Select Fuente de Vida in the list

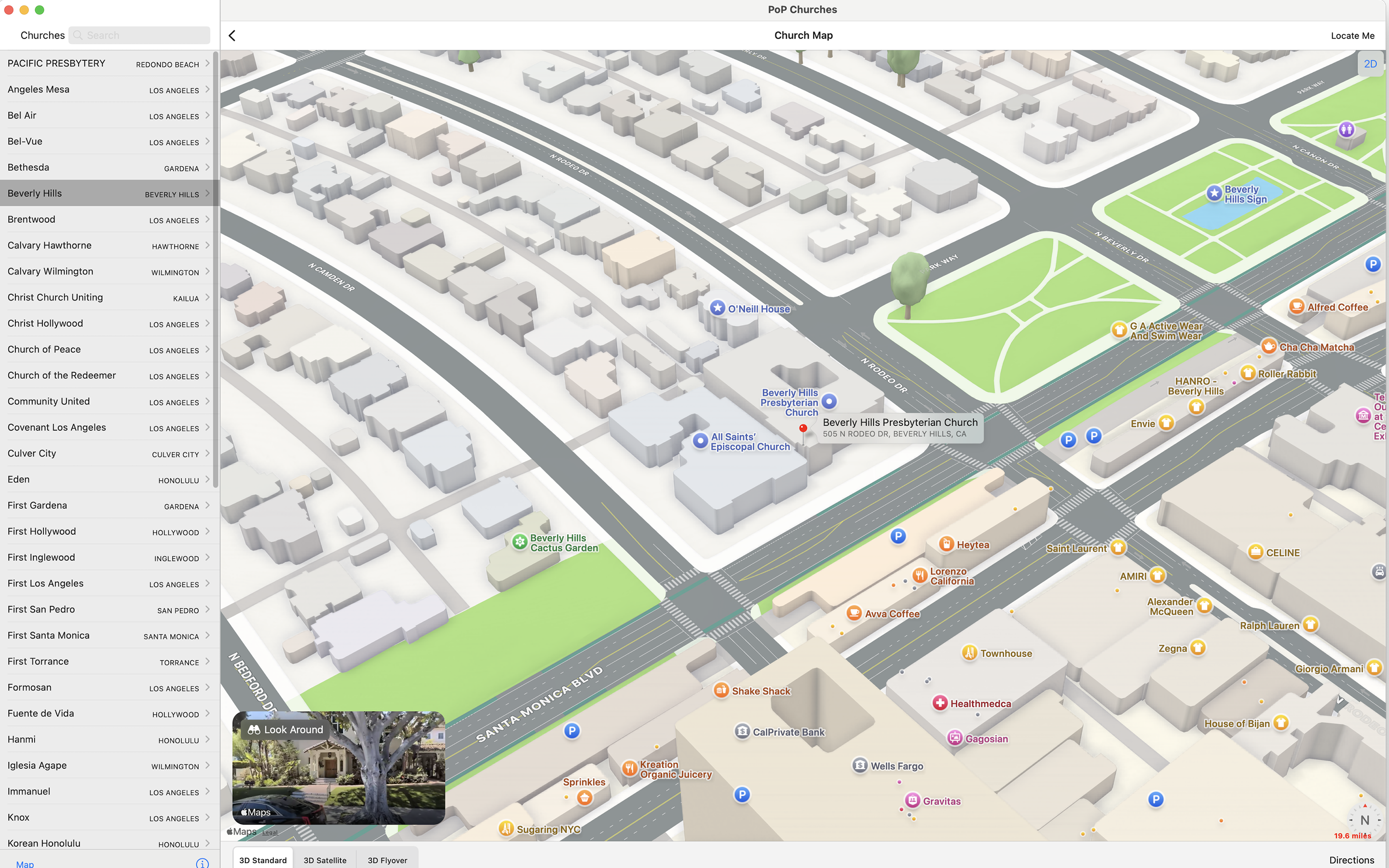(x=109, y=713)
